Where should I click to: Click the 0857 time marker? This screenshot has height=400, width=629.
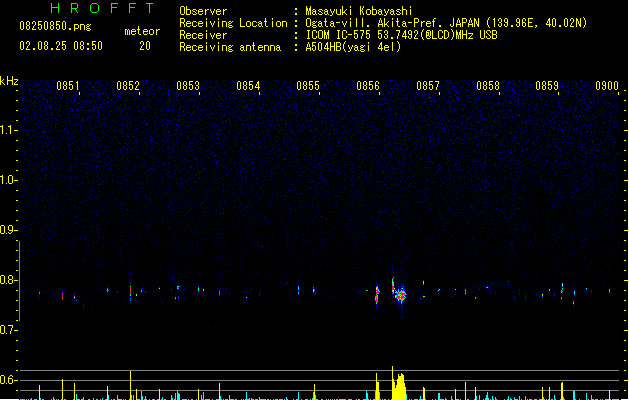[x=428, y=86]
